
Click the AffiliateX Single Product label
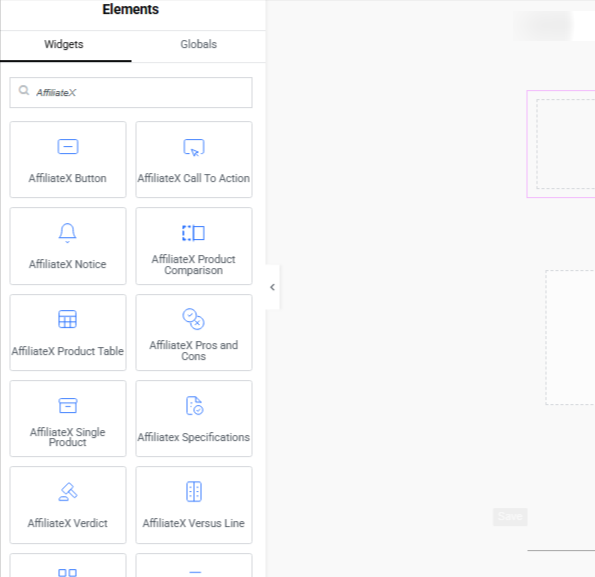pos(68,437)
